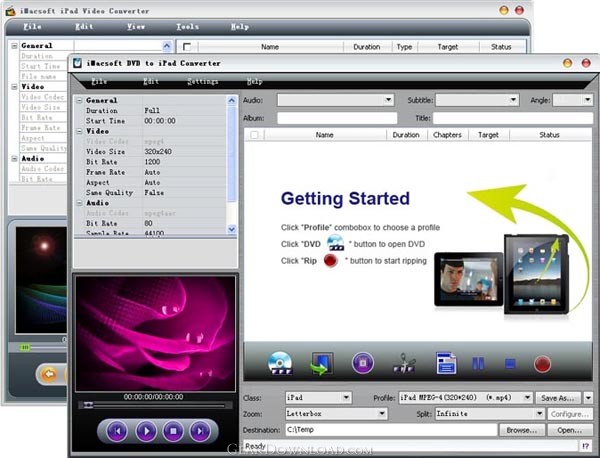
Task: Click the iPad Video Converter title icon
Action: point(10,11)
